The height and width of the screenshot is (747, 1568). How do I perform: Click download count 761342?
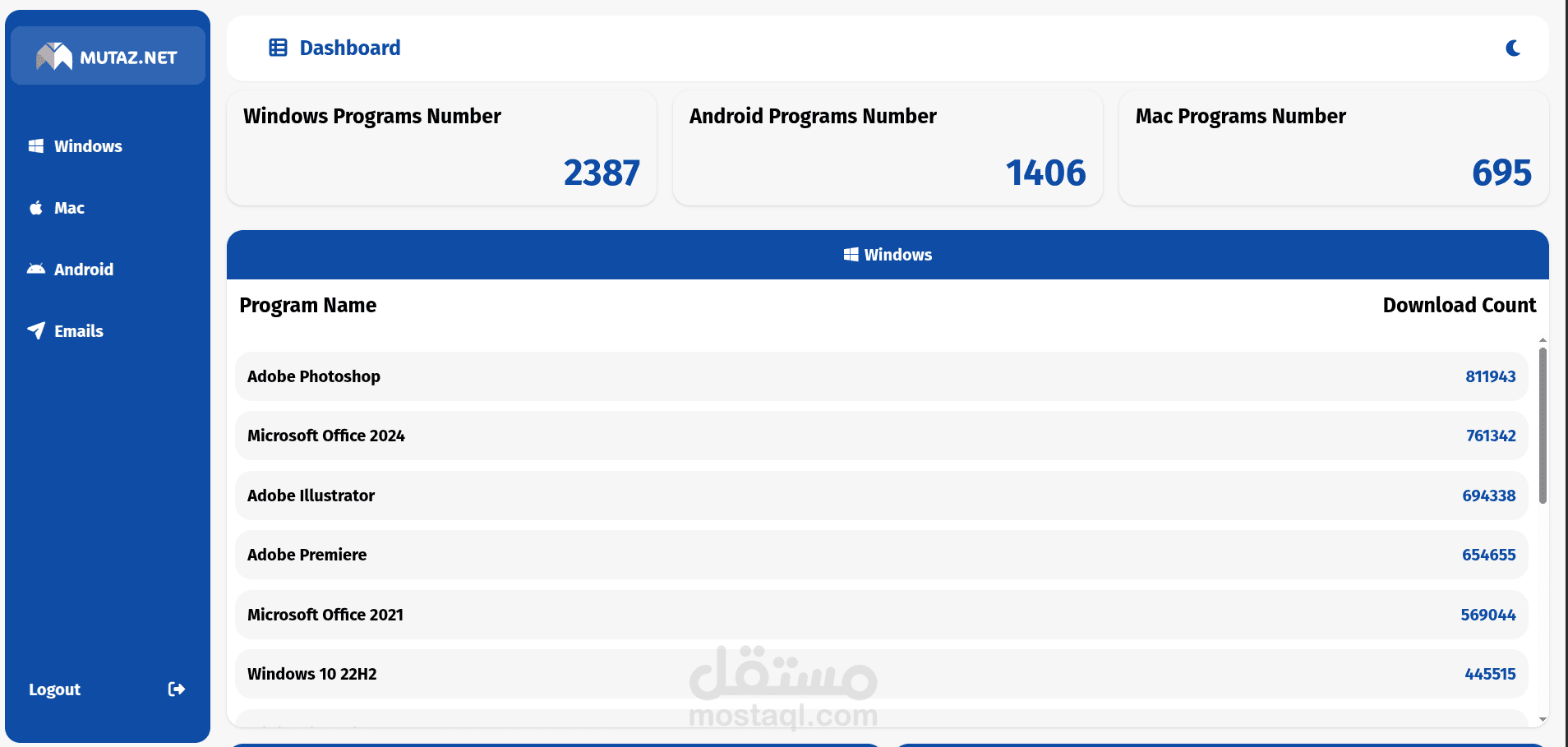point(1491,436)
